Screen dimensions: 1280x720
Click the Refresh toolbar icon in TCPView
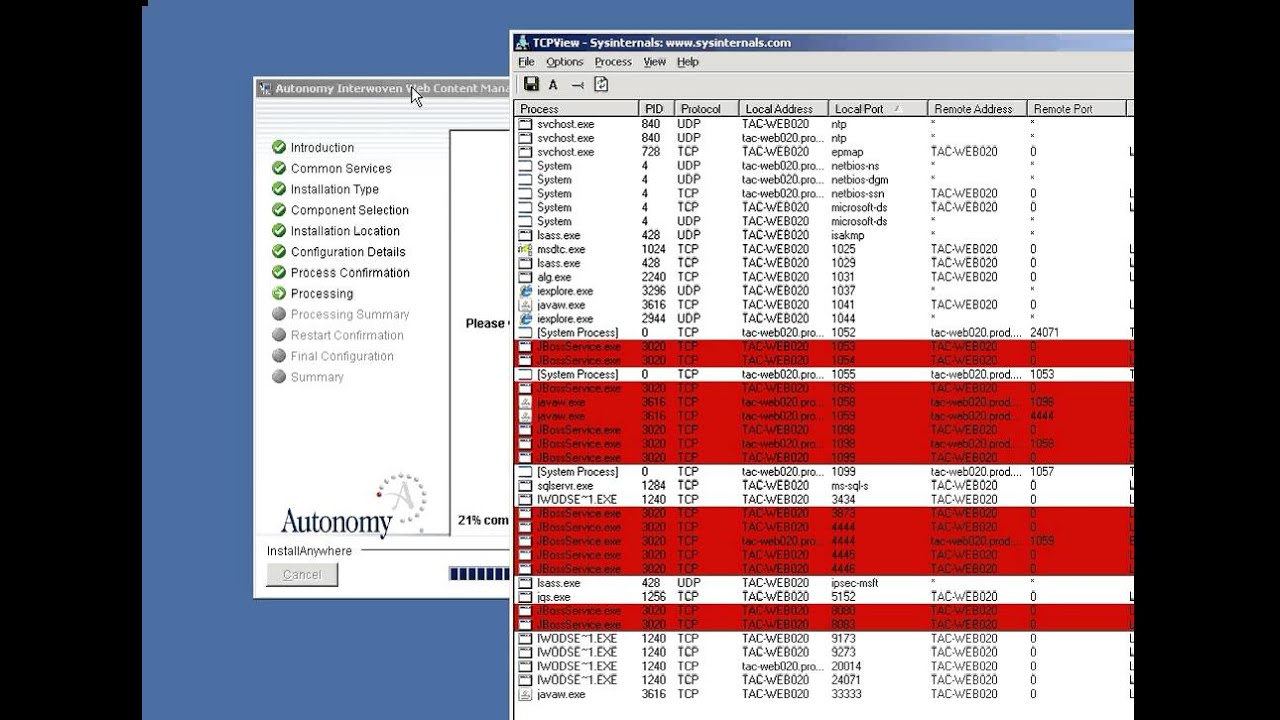tap(601, 84)
